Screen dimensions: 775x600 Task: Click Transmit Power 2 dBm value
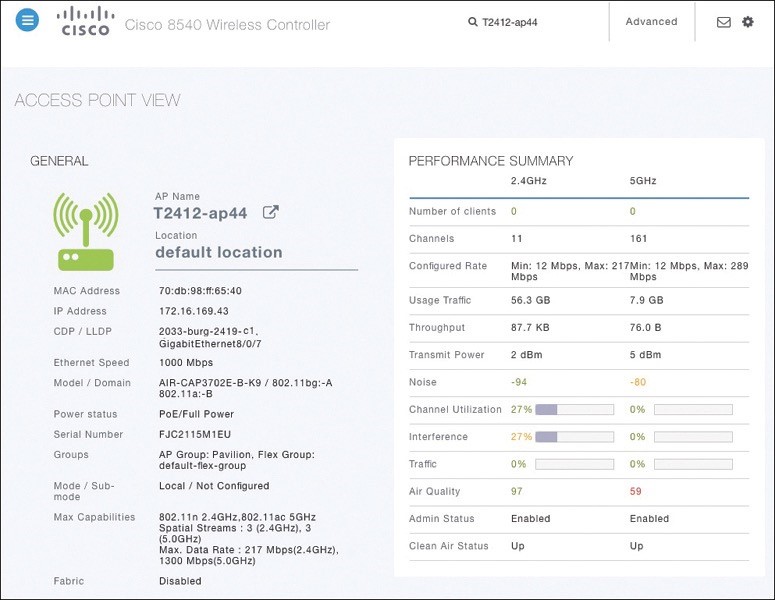click(526, 354)
